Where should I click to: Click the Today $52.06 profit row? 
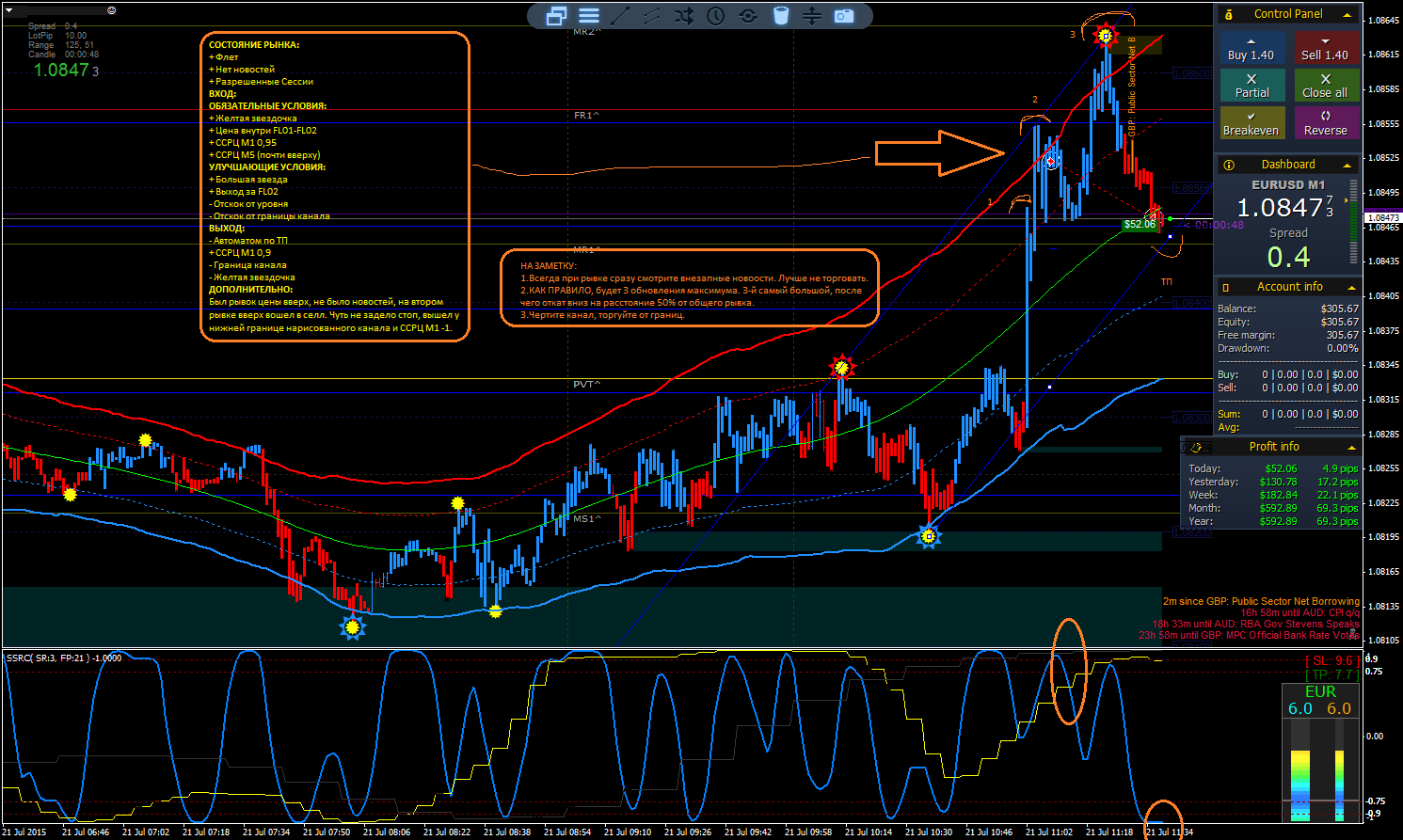pyautogui.click(x=1273, y=468)
